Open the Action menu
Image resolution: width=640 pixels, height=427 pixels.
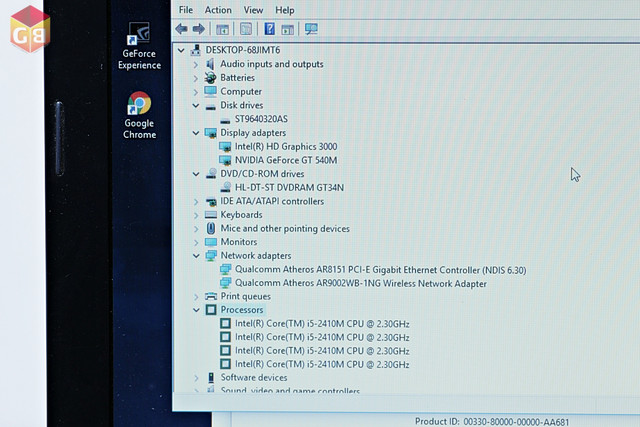point(218,10)
